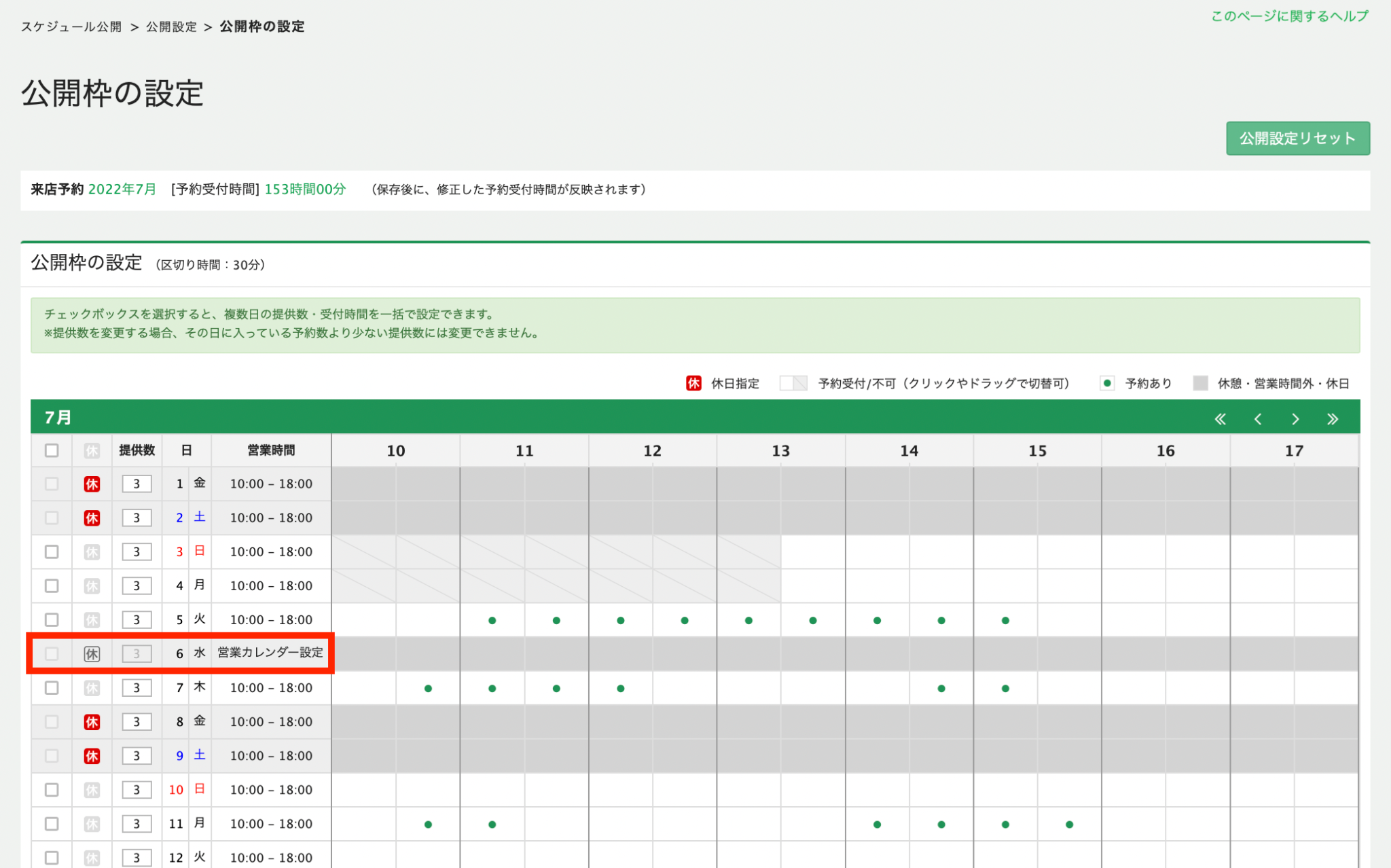Viewport: 1391px width, 868px height.
Task: Check the select-all header checkbox
Action: (52, 450)
